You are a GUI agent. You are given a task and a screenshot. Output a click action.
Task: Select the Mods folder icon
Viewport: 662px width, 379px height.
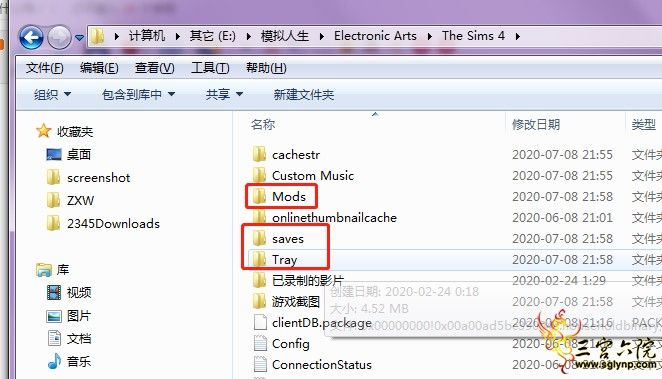tap(259, 196)
